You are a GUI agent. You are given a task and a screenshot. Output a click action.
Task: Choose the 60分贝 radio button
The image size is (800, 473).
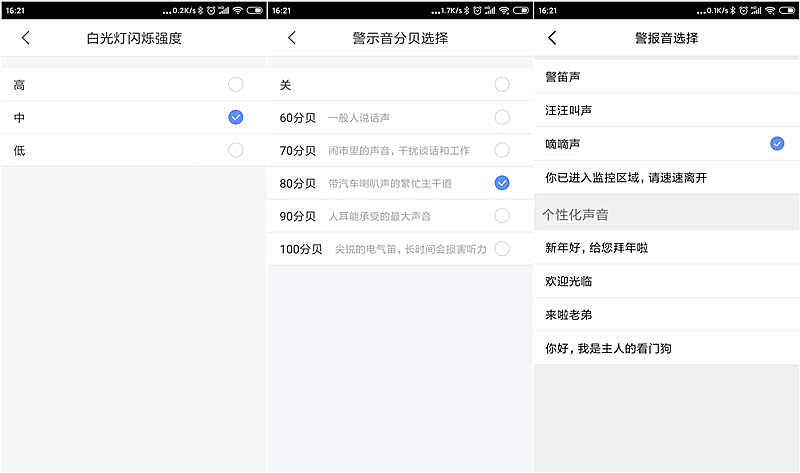point(501,117)
